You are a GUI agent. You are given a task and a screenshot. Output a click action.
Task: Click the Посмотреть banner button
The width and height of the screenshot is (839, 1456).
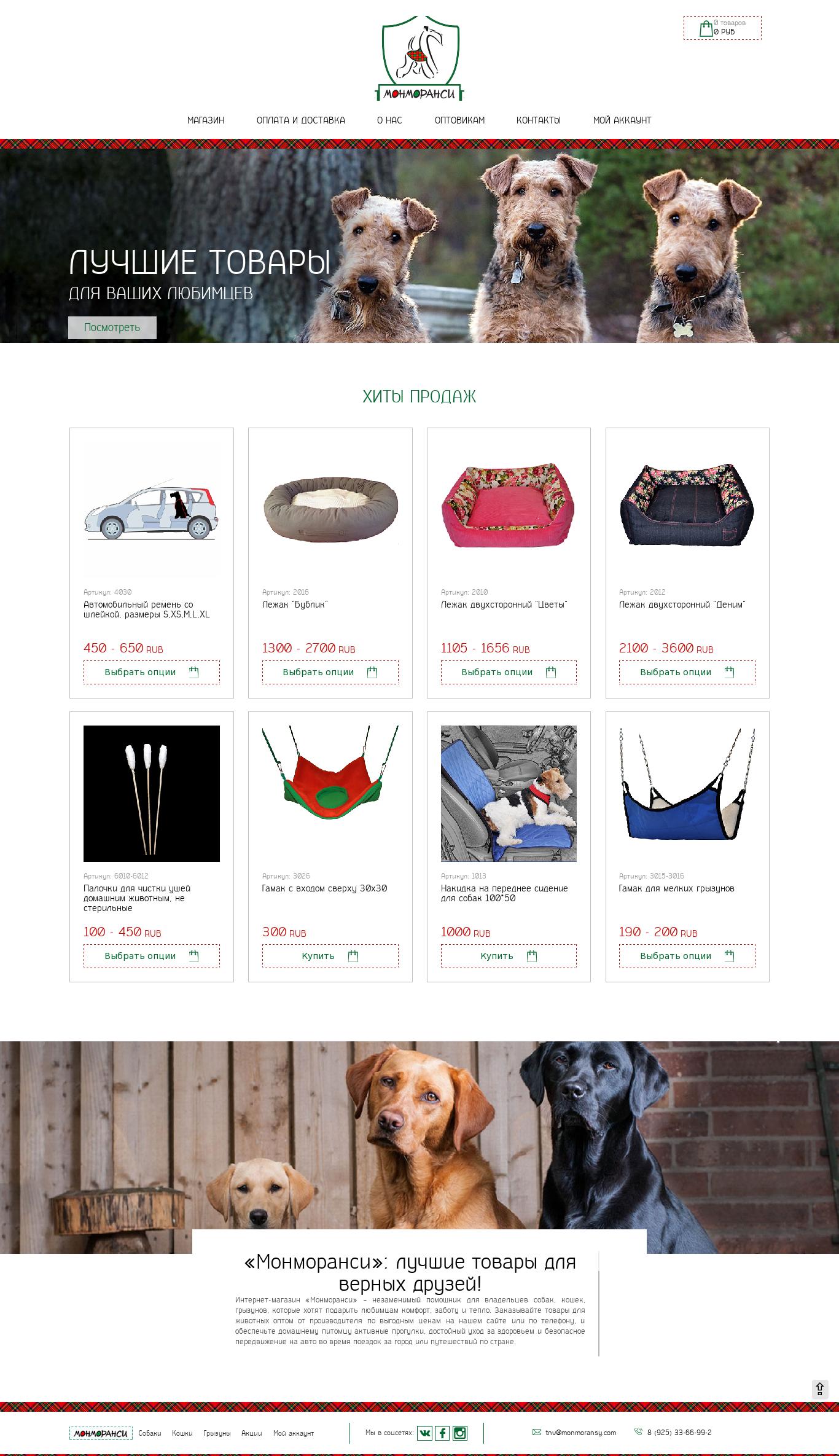(112, 327)
